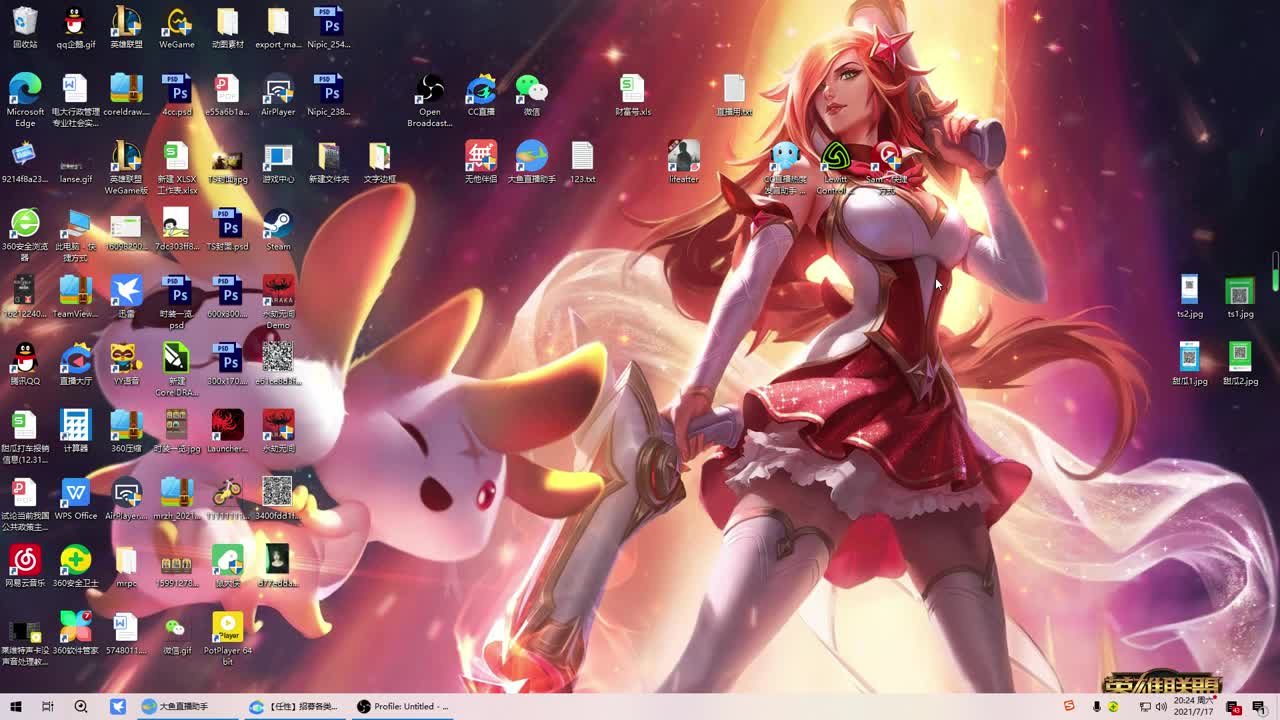Open the Windows Start menu
Screen dimensions: 1280x720
pos(16,706)
